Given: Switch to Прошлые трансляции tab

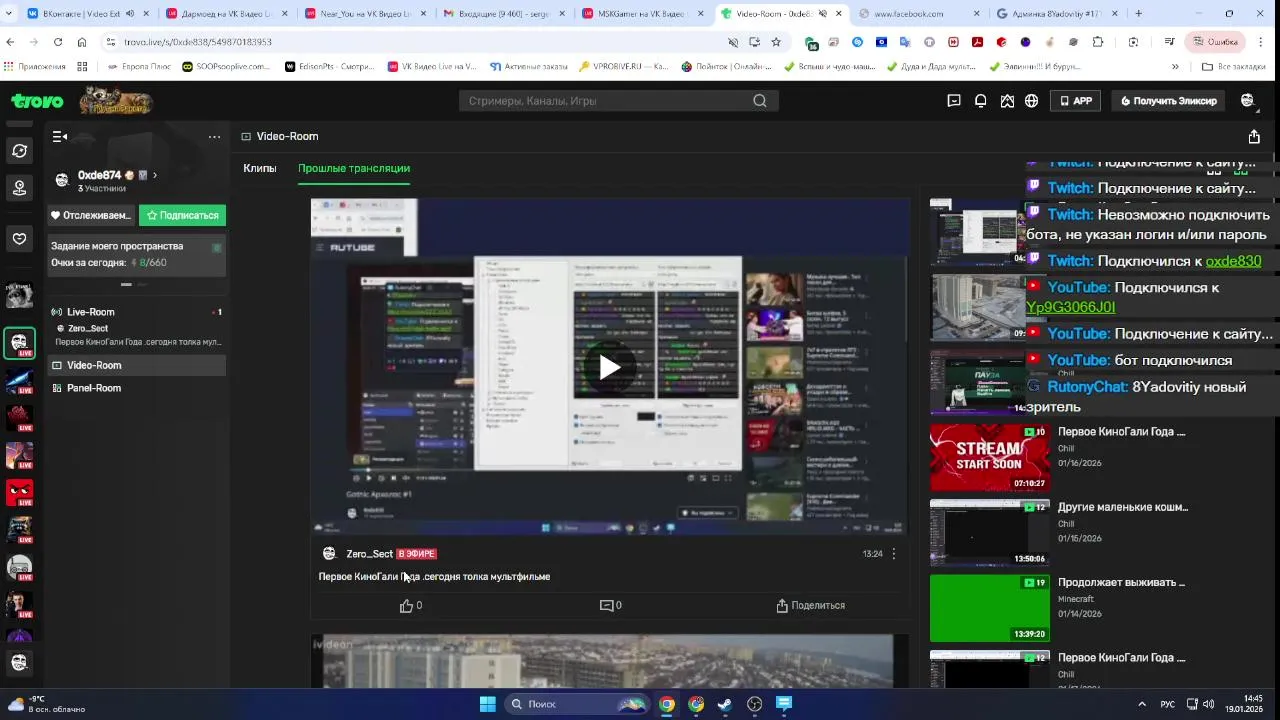Looking at the screenshot, I should click(354, 168).
